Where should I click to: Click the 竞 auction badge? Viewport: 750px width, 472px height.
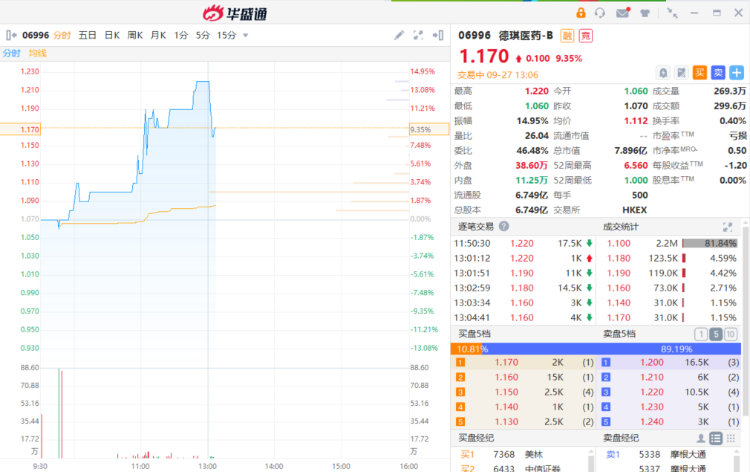586,36
